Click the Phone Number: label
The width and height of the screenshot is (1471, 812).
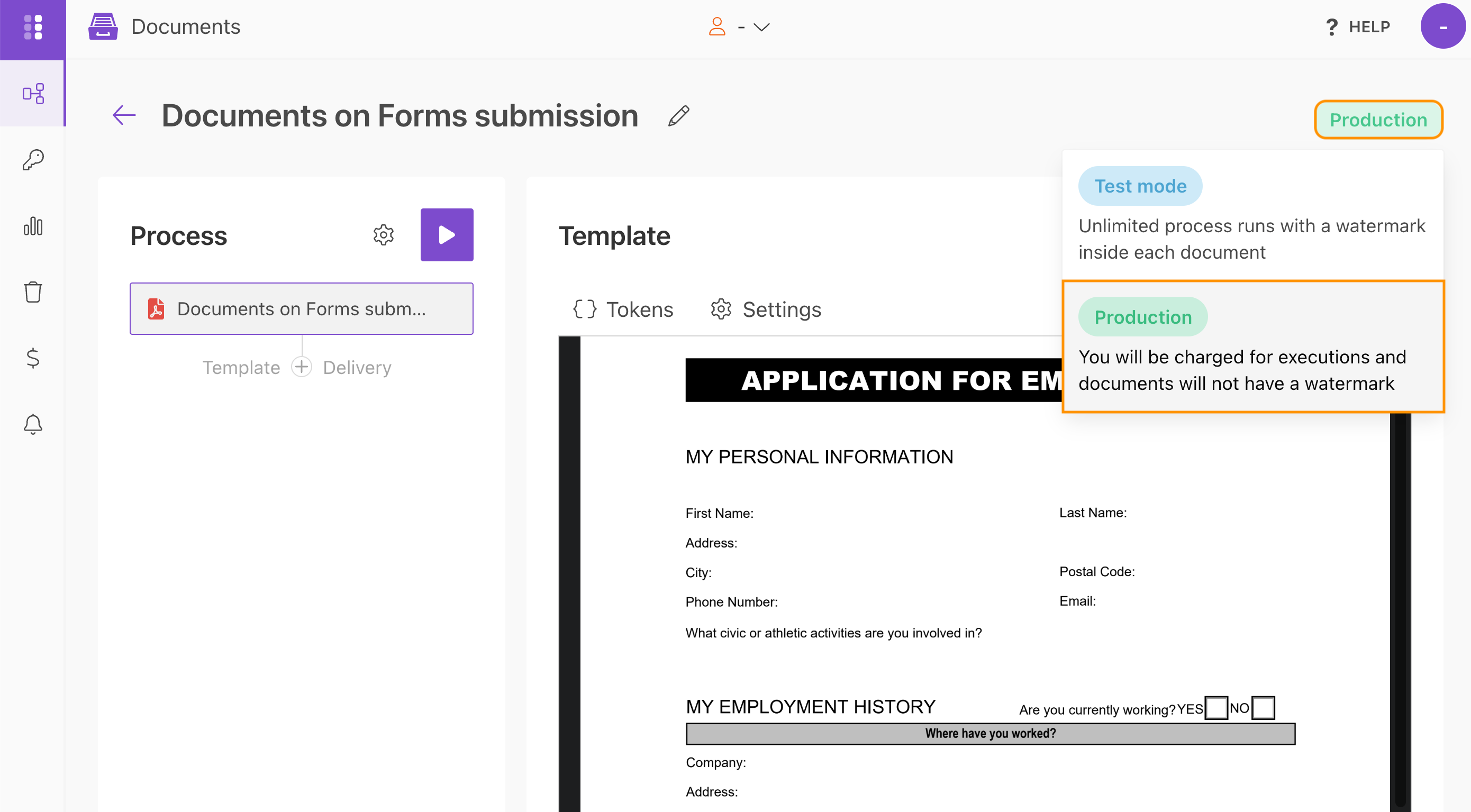[731, 601]
